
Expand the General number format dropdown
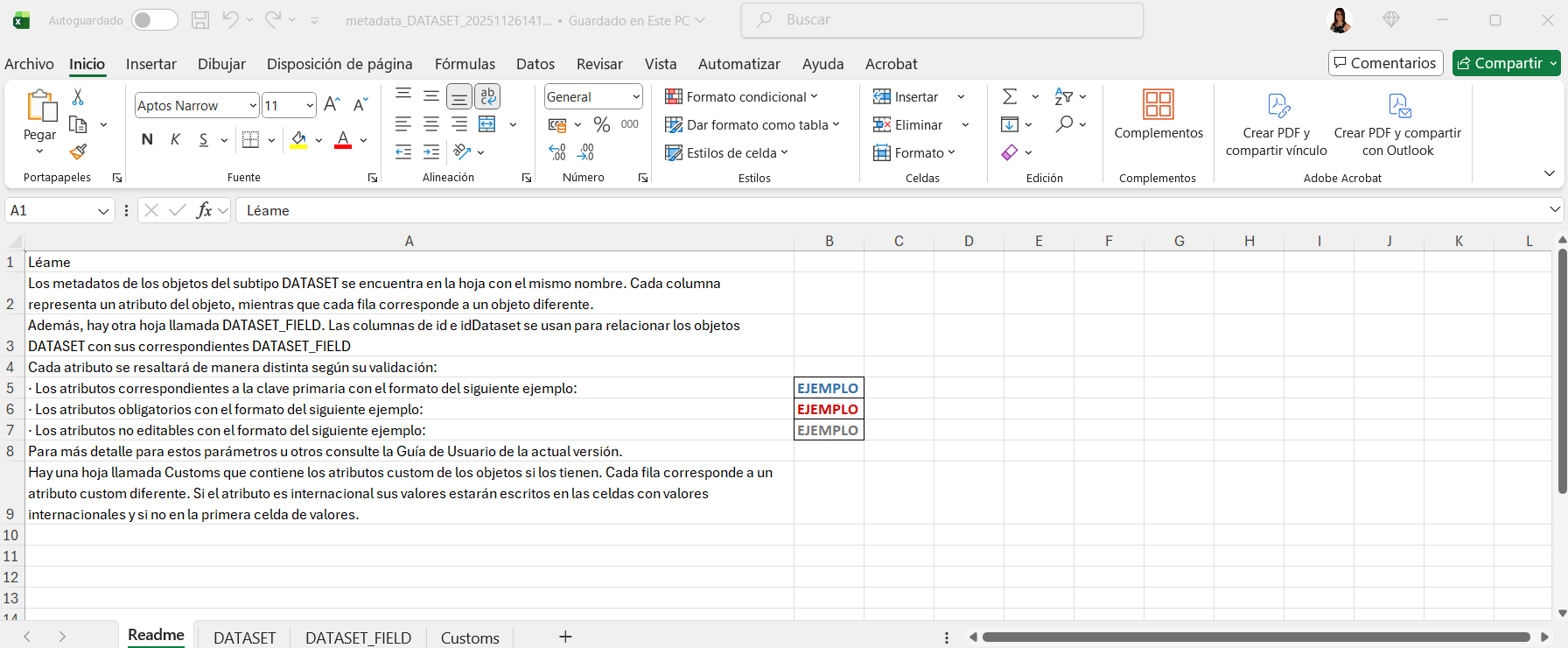[636, 97]
